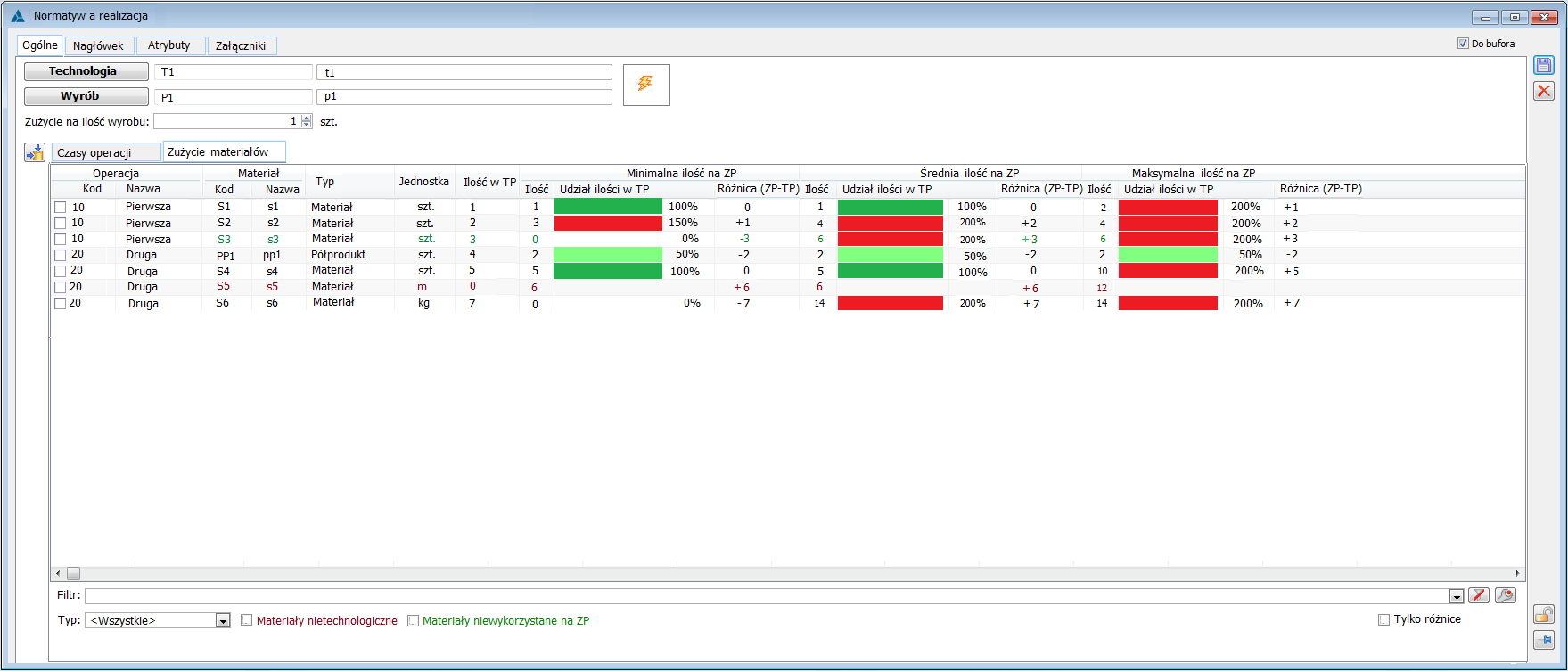Viewport: 1568px width, 671px height.
Task: Click the application logo in the title bar
Action: (x=18, y=16)
